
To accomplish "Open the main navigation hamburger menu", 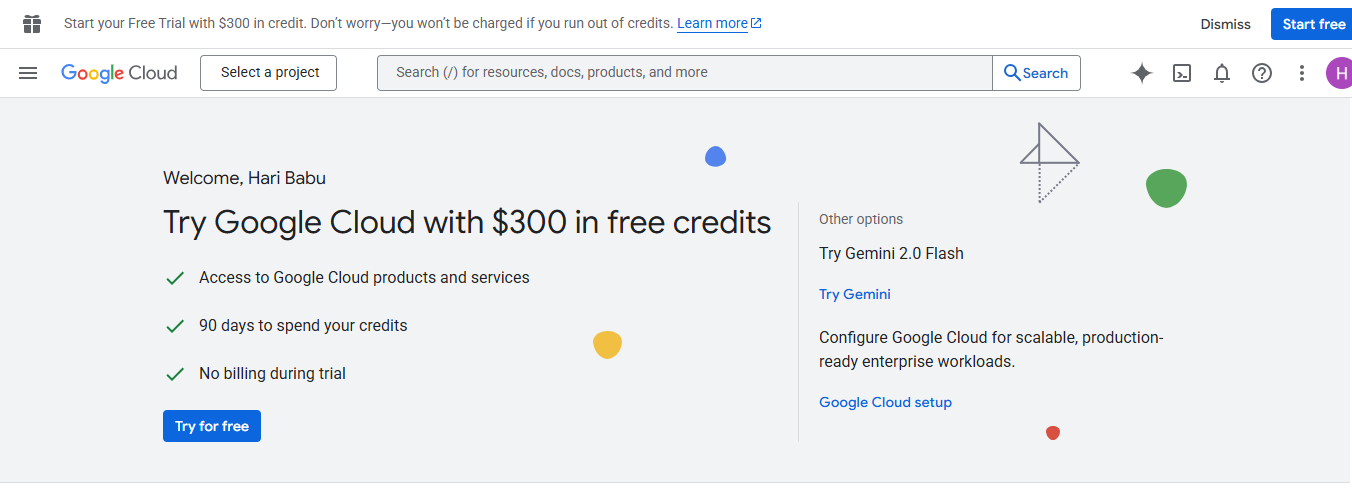I will (x=28, y=73).
